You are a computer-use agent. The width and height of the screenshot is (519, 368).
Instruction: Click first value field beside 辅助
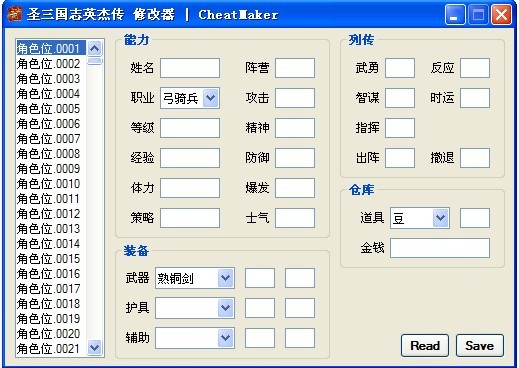point(260,338)
